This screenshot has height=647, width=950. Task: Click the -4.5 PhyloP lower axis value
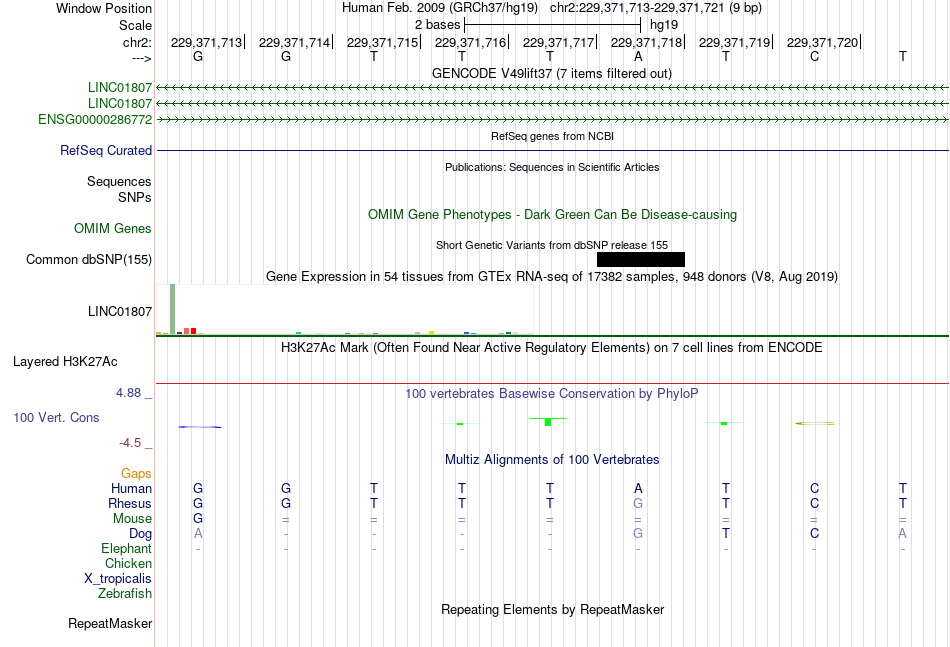(x=130, y=443)
